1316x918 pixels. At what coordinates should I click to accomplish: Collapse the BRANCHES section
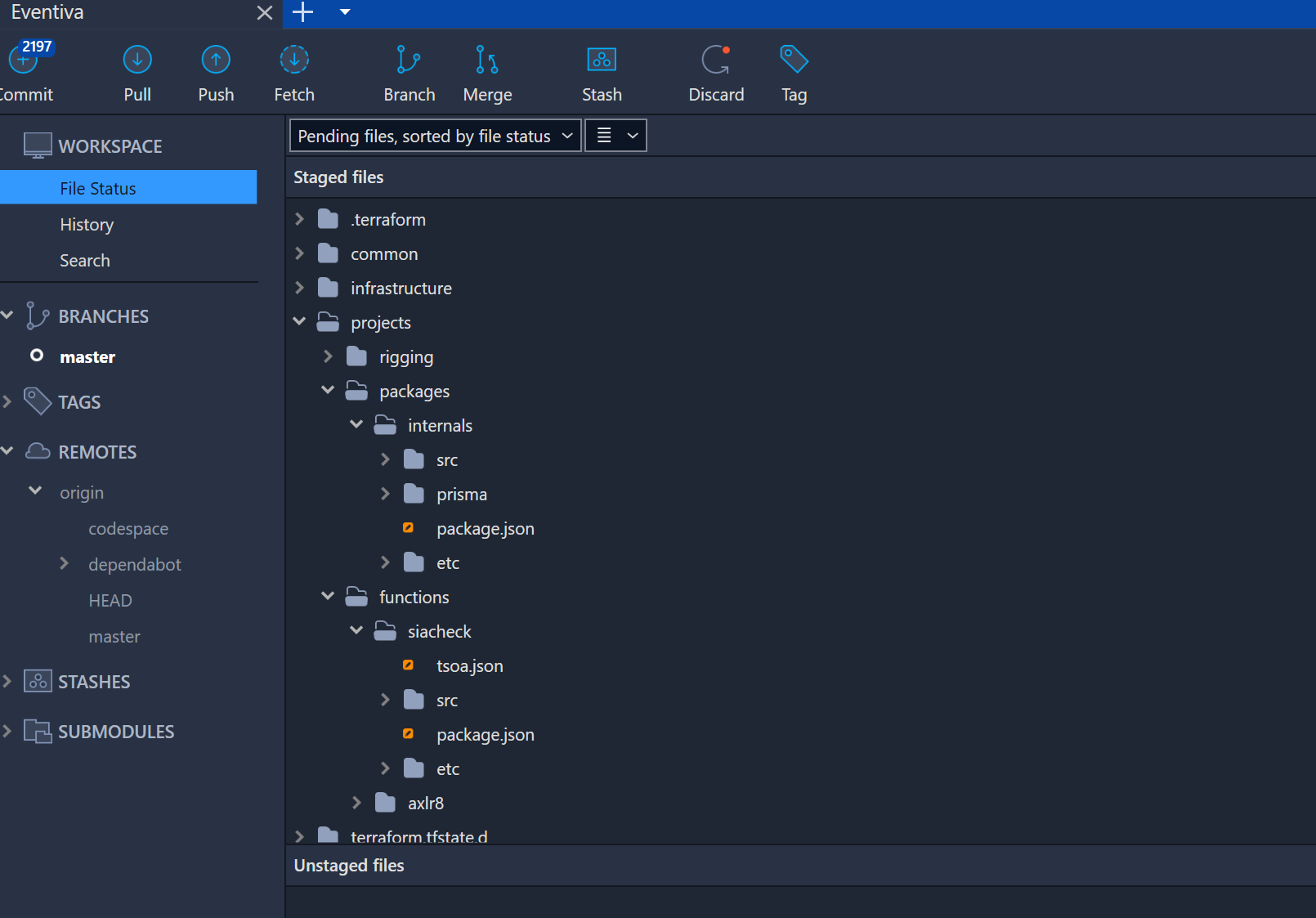[x=7, y=316]
